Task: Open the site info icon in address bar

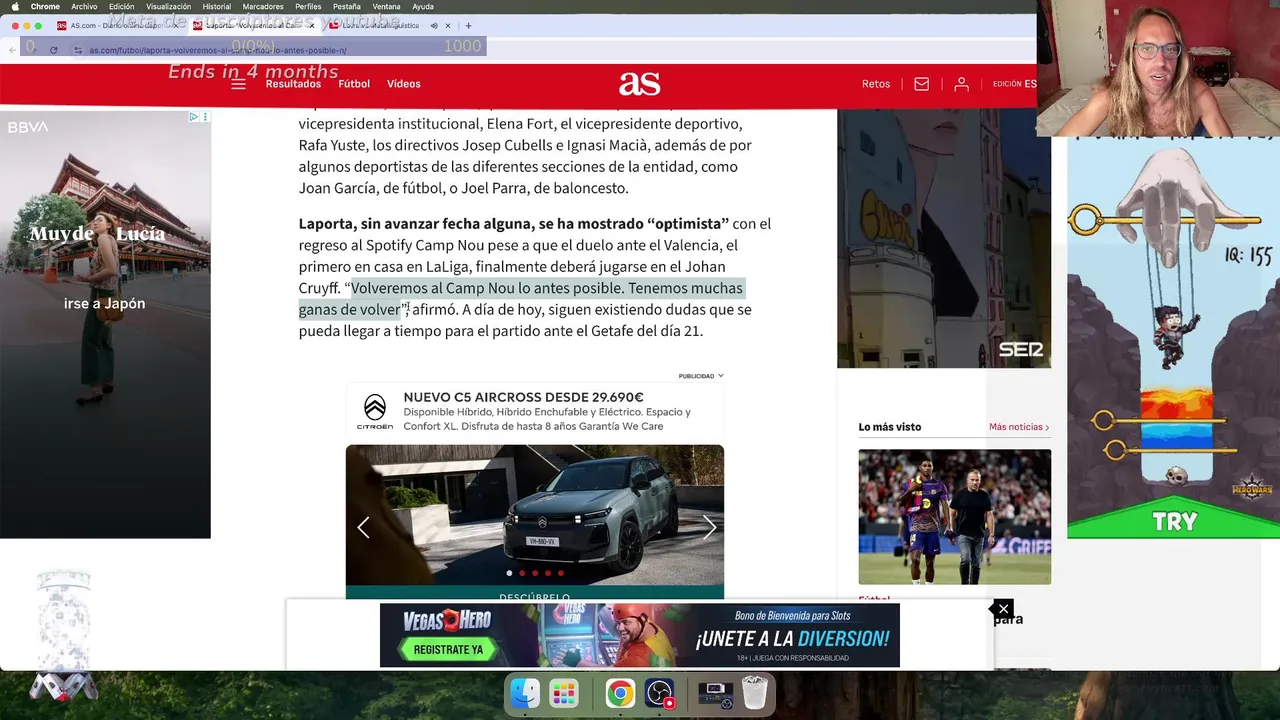Action: pyautogui.click(x=77, y=50)
